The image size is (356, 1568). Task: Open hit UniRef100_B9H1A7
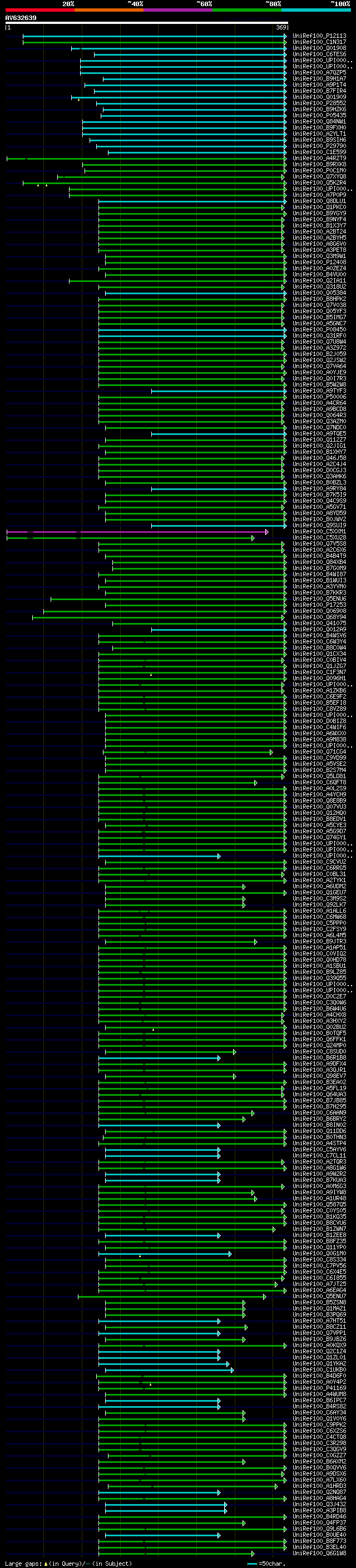319,78
